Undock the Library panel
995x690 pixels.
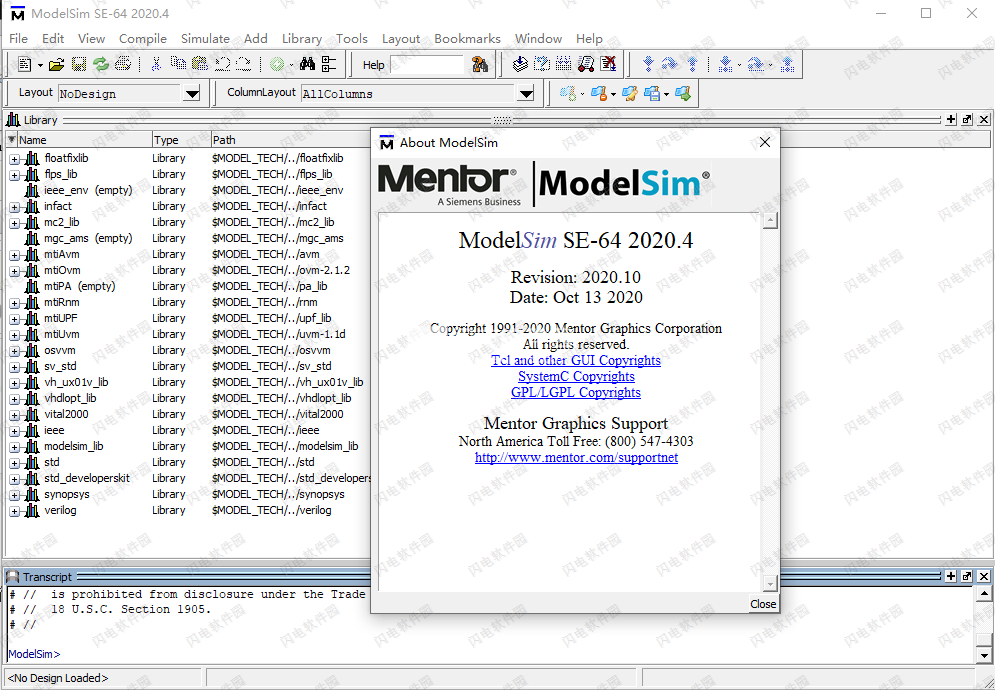click(x=967, y=119)
